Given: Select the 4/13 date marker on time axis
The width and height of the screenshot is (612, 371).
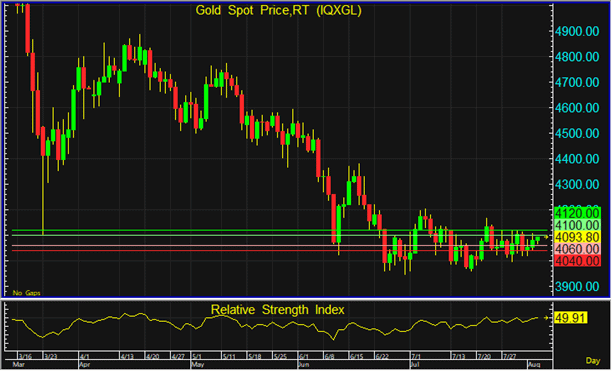Looking at the screenshot, I should click(x=127, y=357).
